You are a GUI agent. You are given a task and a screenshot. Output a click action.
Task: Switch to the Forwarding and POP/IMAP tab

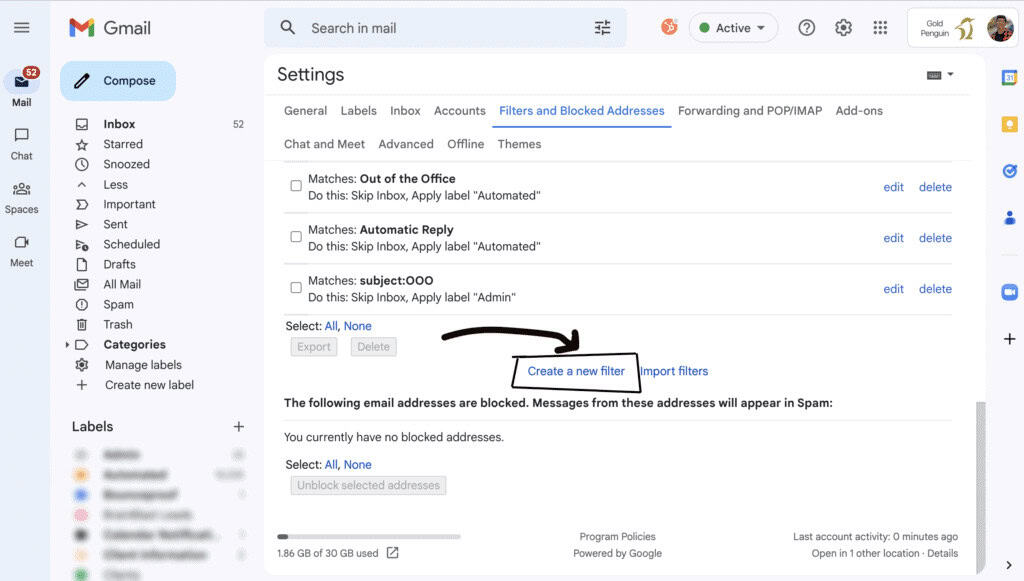click(x=749, y=111)
